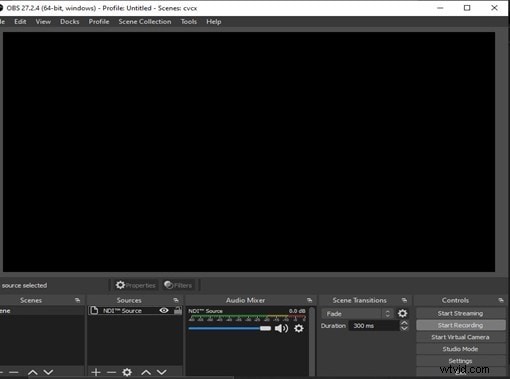510x379 pixels.
Task: Click the Duration 300 ms field
Action: pos(374,326)
